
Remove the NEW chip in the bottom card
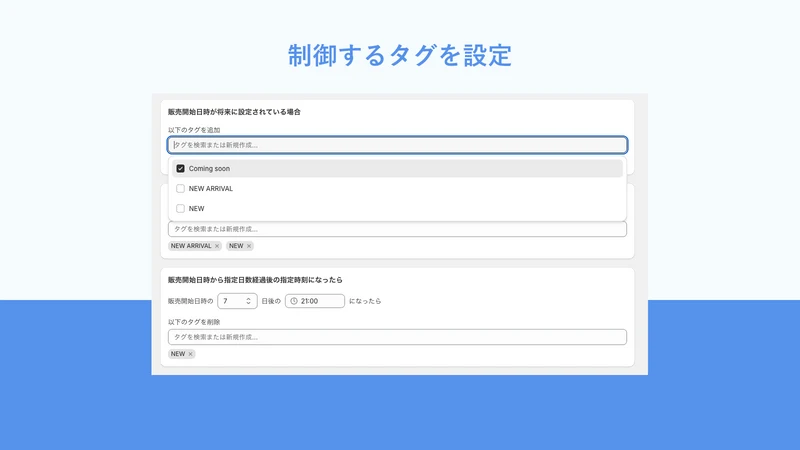(x=190, y=354)
